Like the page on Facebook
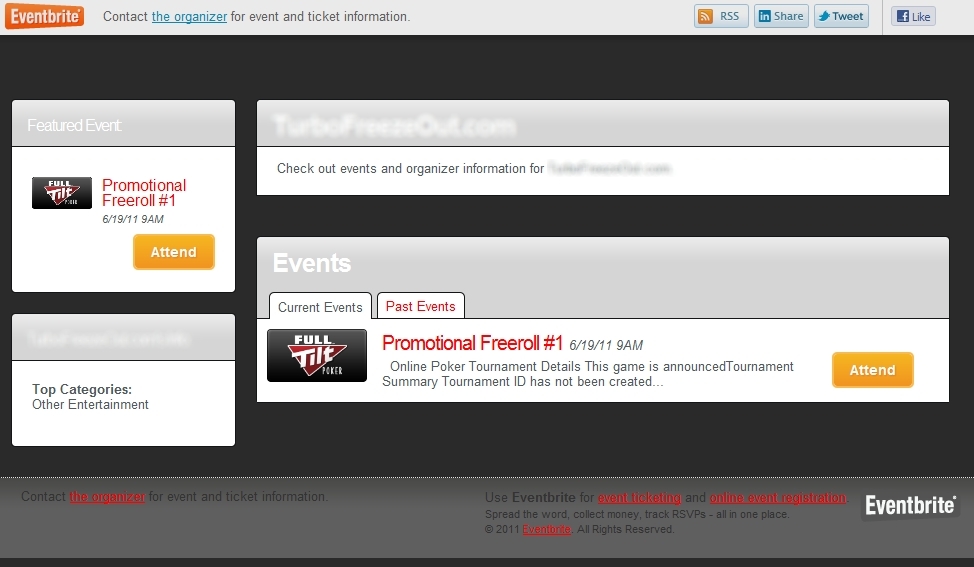974x567 pixels. click(x=913, y=16)
